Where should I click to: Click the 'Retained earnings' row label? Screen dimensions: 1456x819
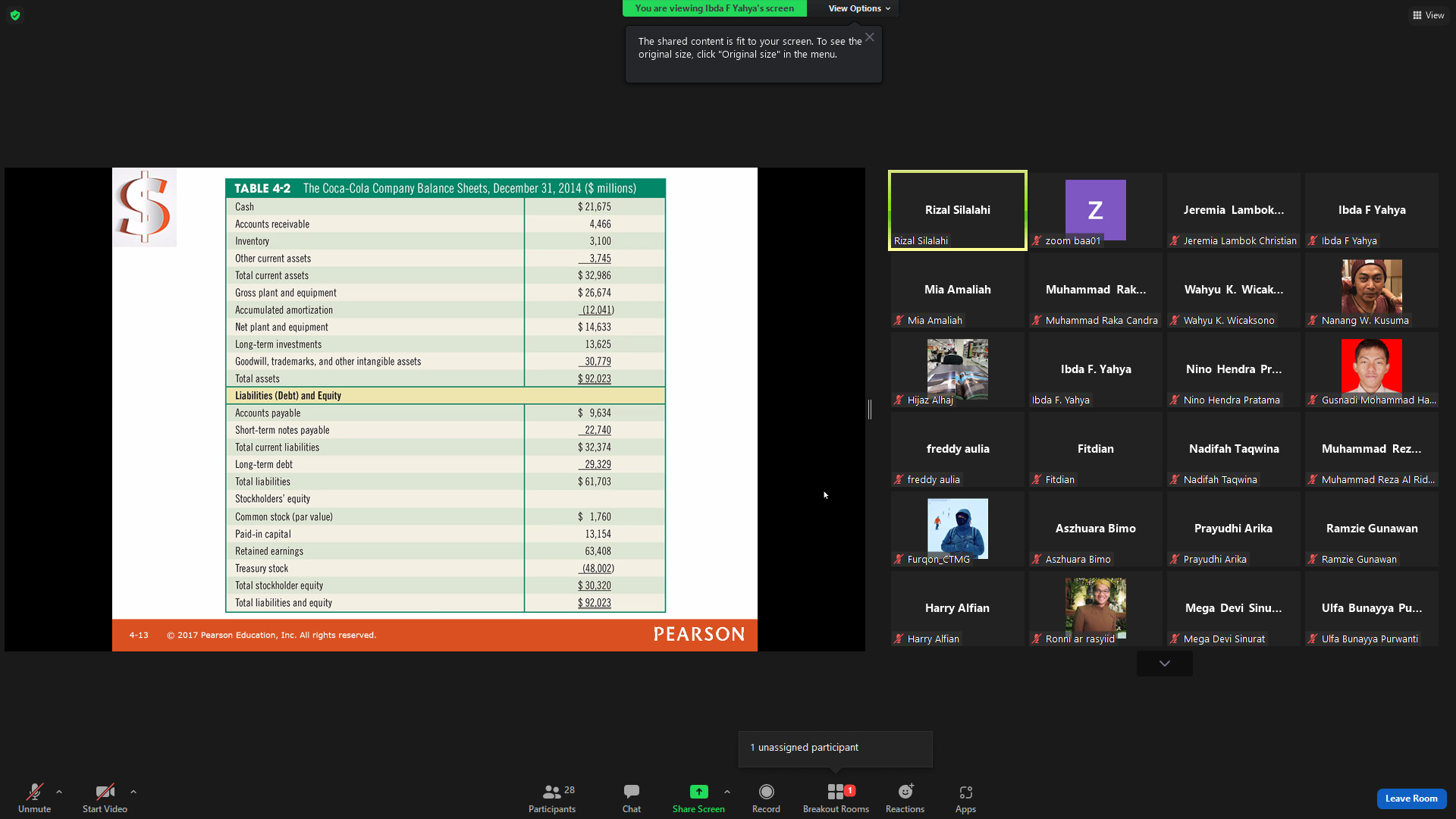point(269,551)
